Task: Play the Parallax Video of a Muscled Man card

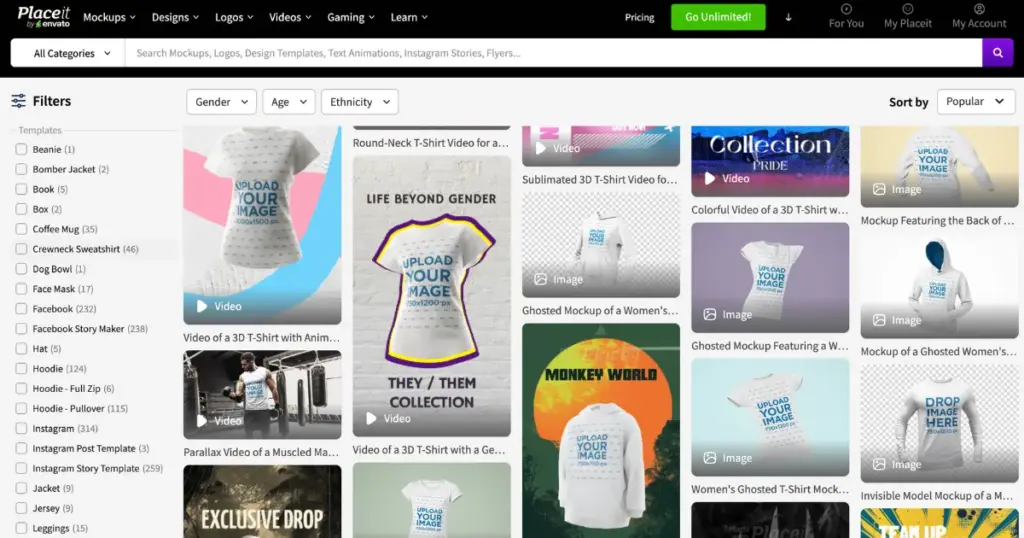Action: pos(202,421)
